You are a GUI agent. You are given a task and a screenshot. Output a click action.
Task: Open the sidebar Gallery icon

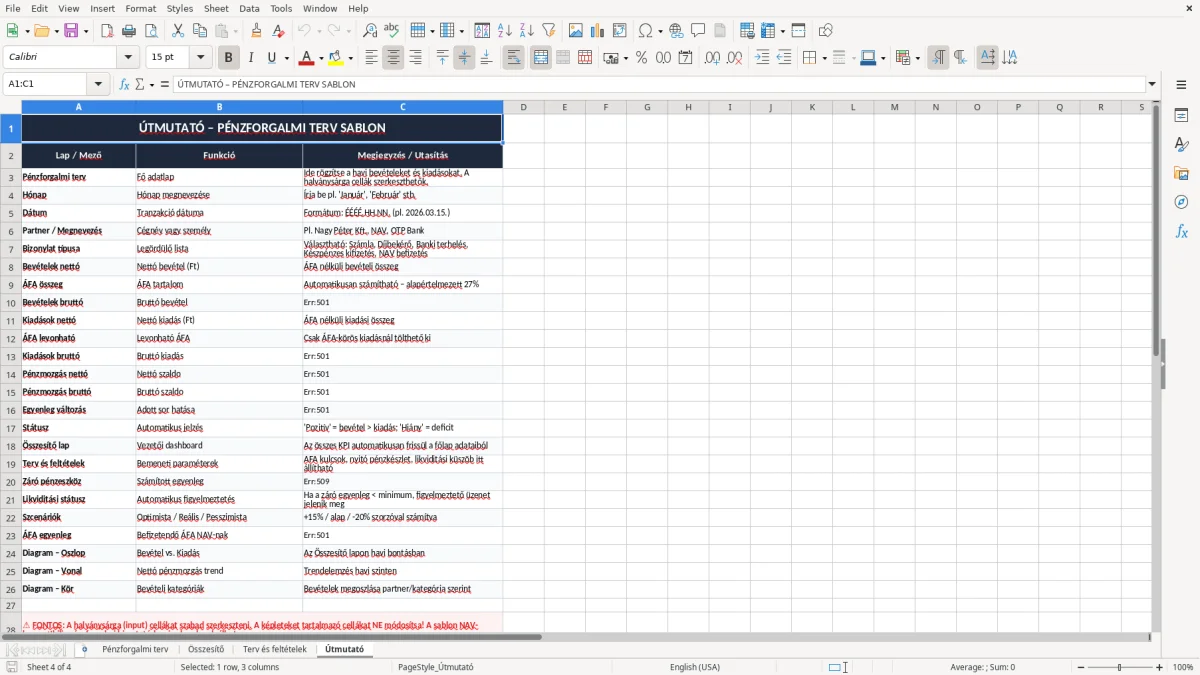click(1181, 173)
